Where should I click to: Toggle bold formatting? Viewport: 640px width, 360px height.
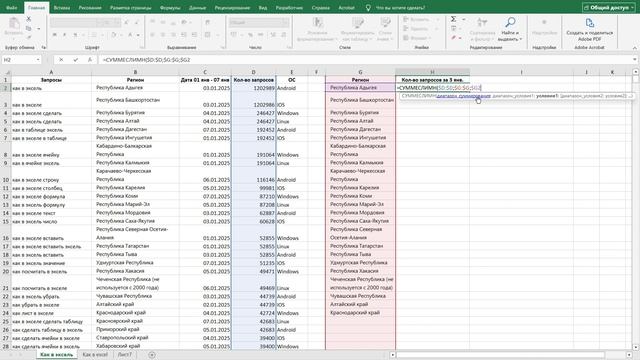55,35
